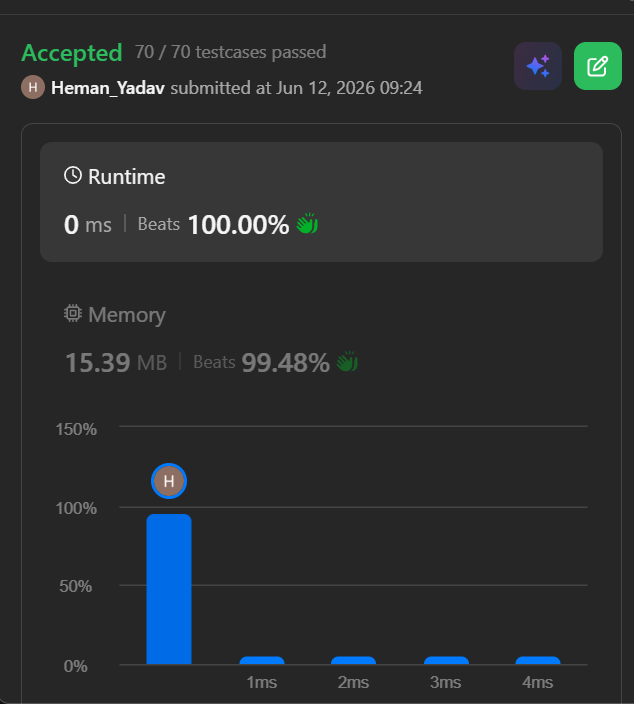
Task: Click the '100.00%' runtime beats value
Action: click(x=238, y=224)
